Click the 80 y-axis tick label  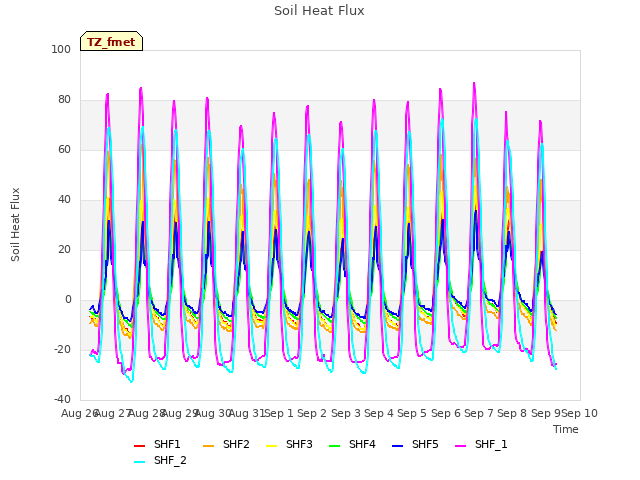pyautogui.click(x=64, y=100)
